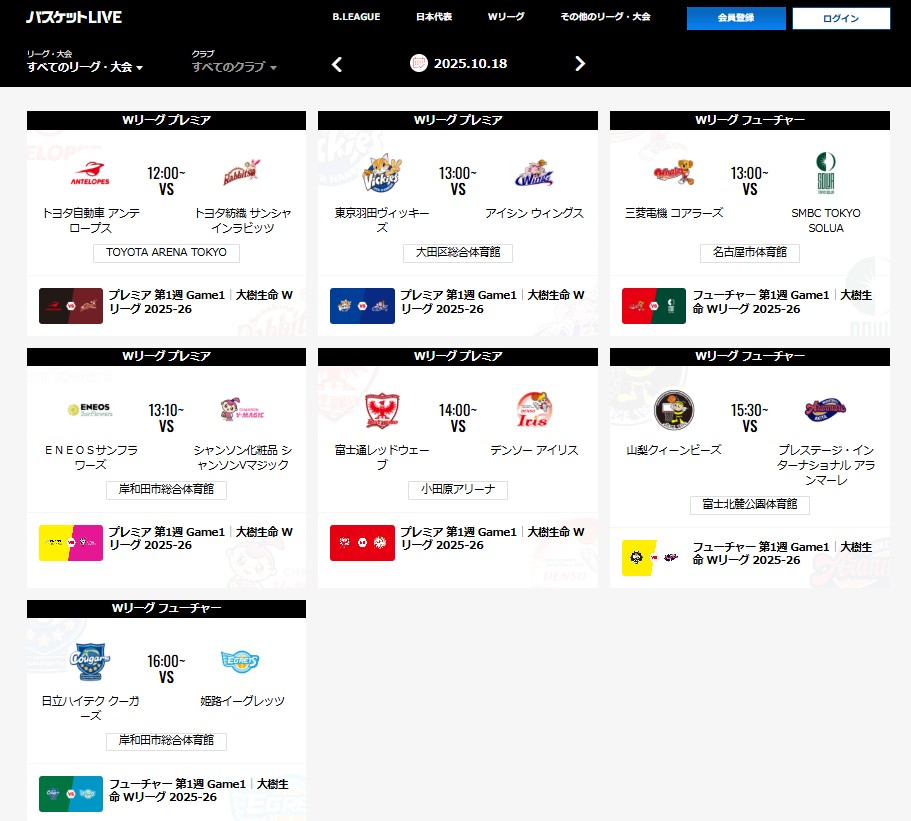Click the team name 姫路イーグレッツ

242,701
